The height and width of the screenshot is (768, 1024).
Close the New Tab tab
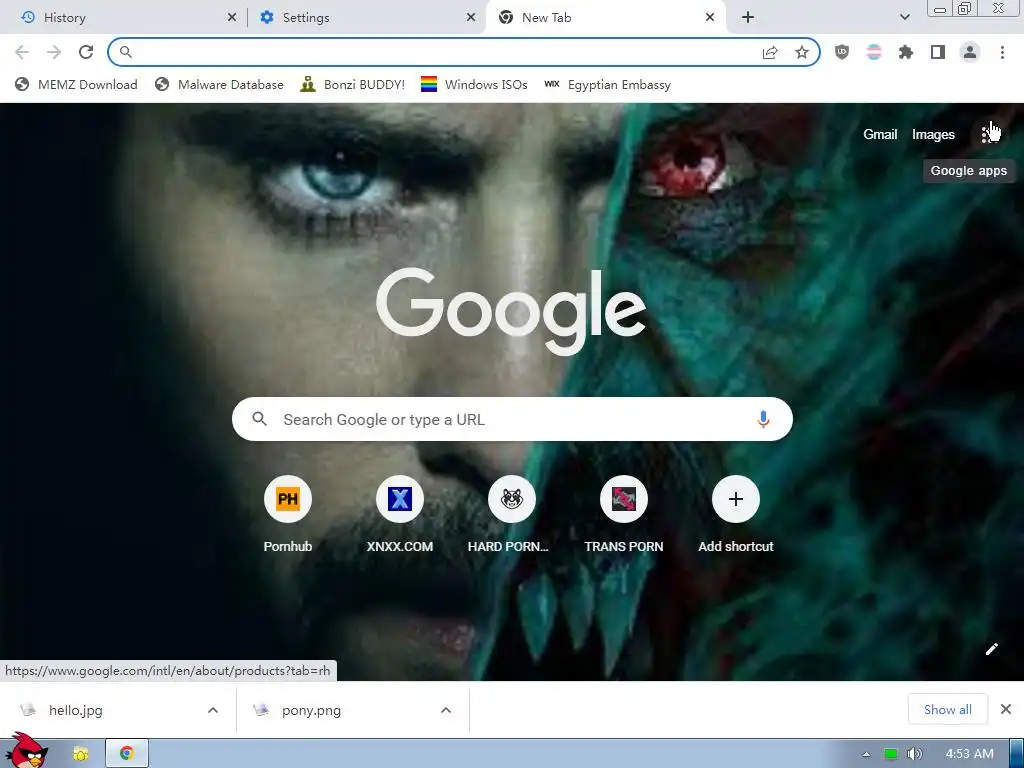(x=710, y=18)
